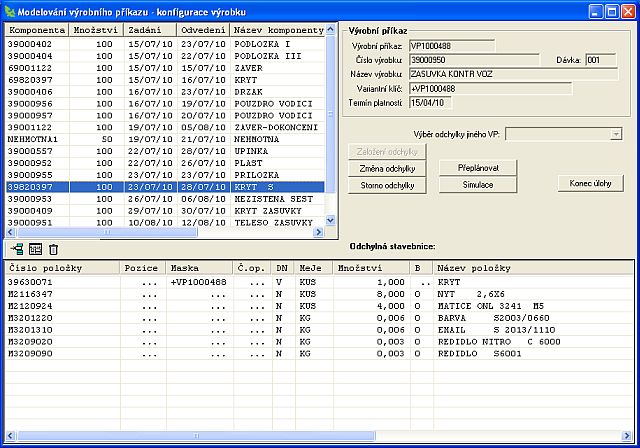Viewport: 640px width, 448px height.
Task: Click the tree structure icon above lower table
Action: (x=17, y=249)
